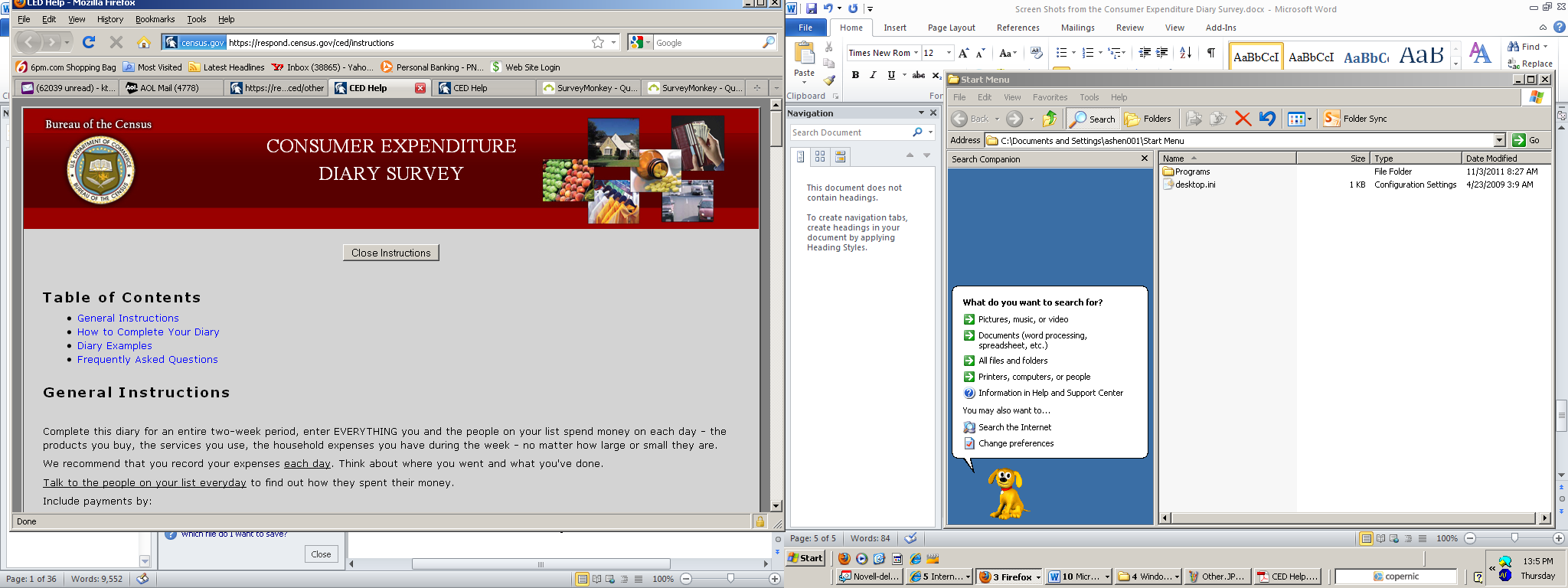Image resolution: width=1568 pixels, height=588 pixels.
Task: Save the Word document via Quick Access
Action: coord(812,8)
